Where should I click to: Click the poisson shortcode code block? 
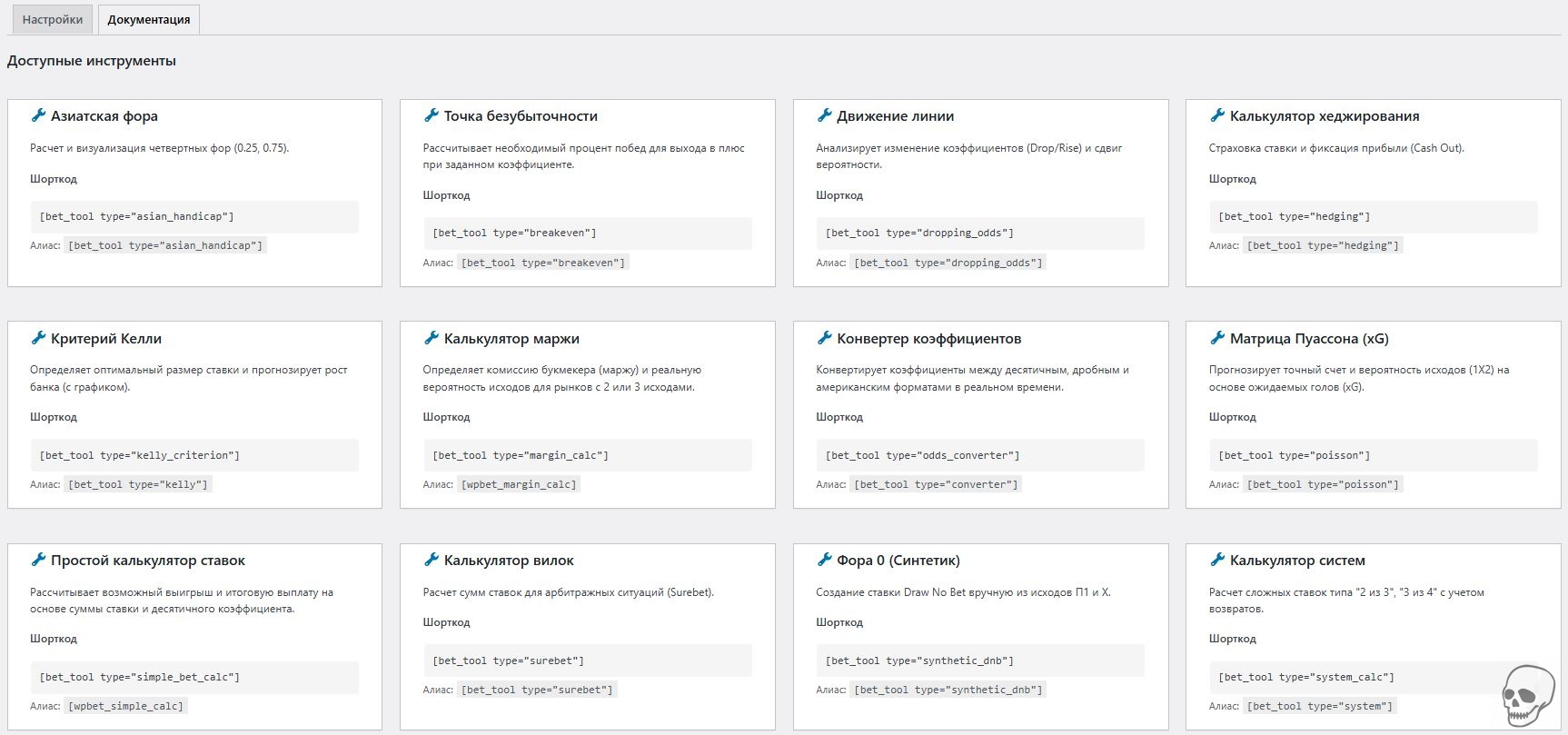coord(1373,455)
